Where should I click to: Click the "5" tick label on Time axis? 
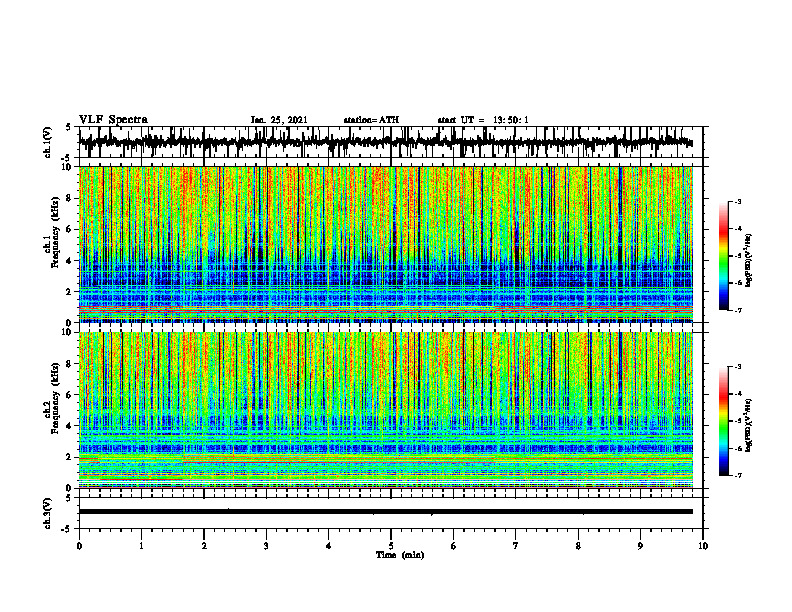coord(391,546)
